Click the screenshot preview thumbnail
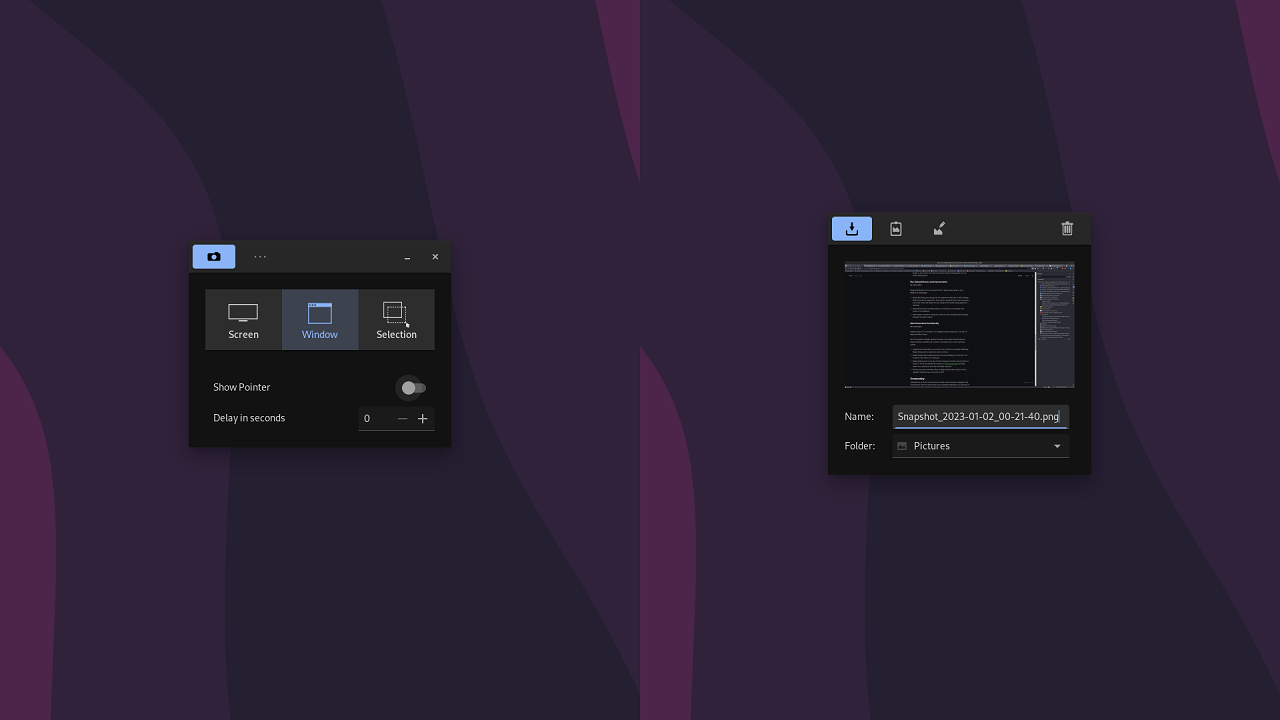 click(x=959, y=325)
